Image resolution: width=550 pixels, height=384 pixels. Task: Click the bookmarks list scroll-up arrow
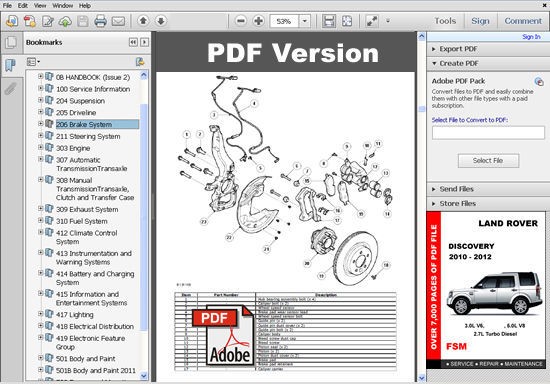(144, 75)
